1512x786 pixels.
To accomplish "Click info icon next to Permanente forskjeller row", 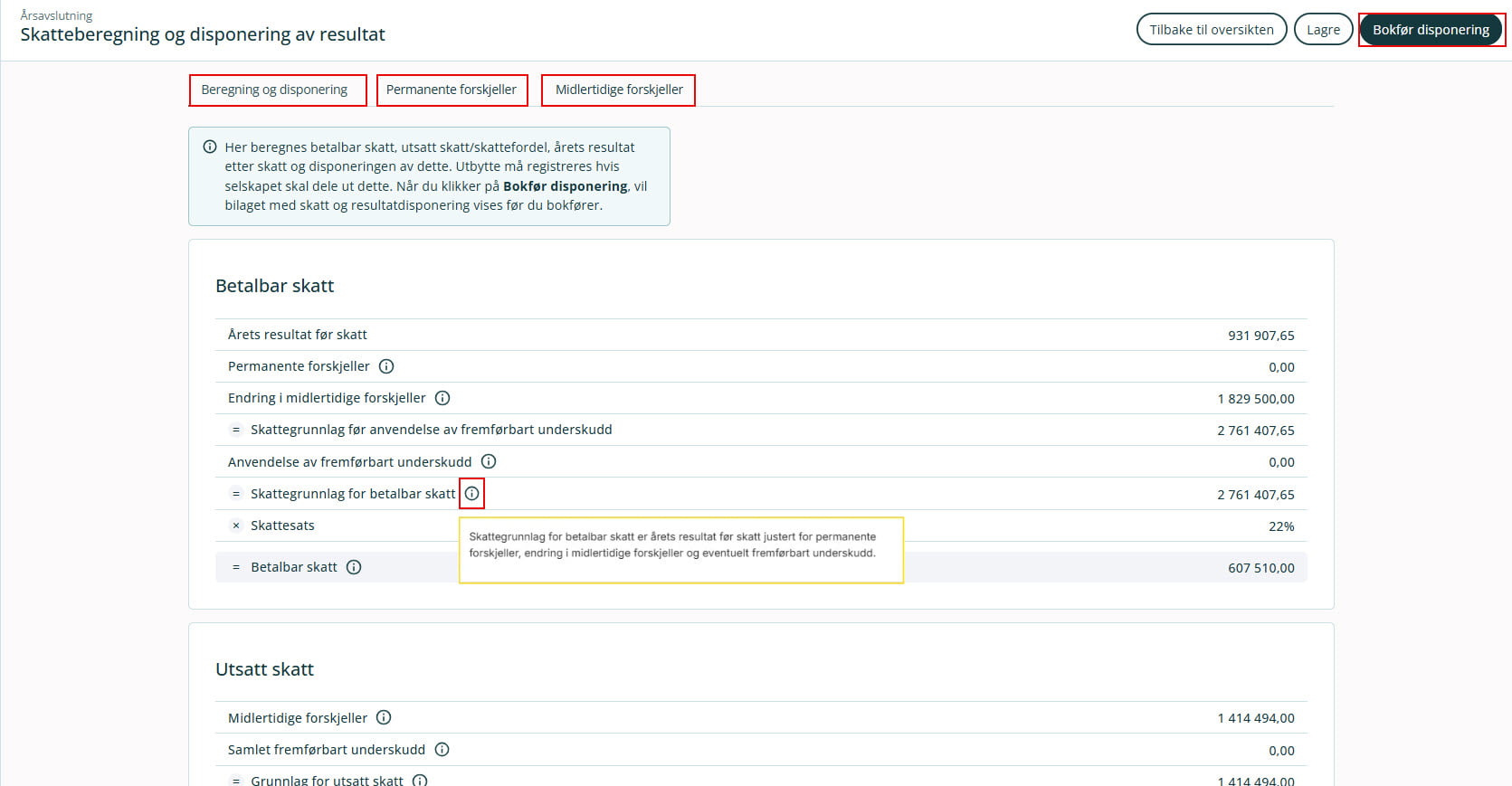I will click(386, 366).
